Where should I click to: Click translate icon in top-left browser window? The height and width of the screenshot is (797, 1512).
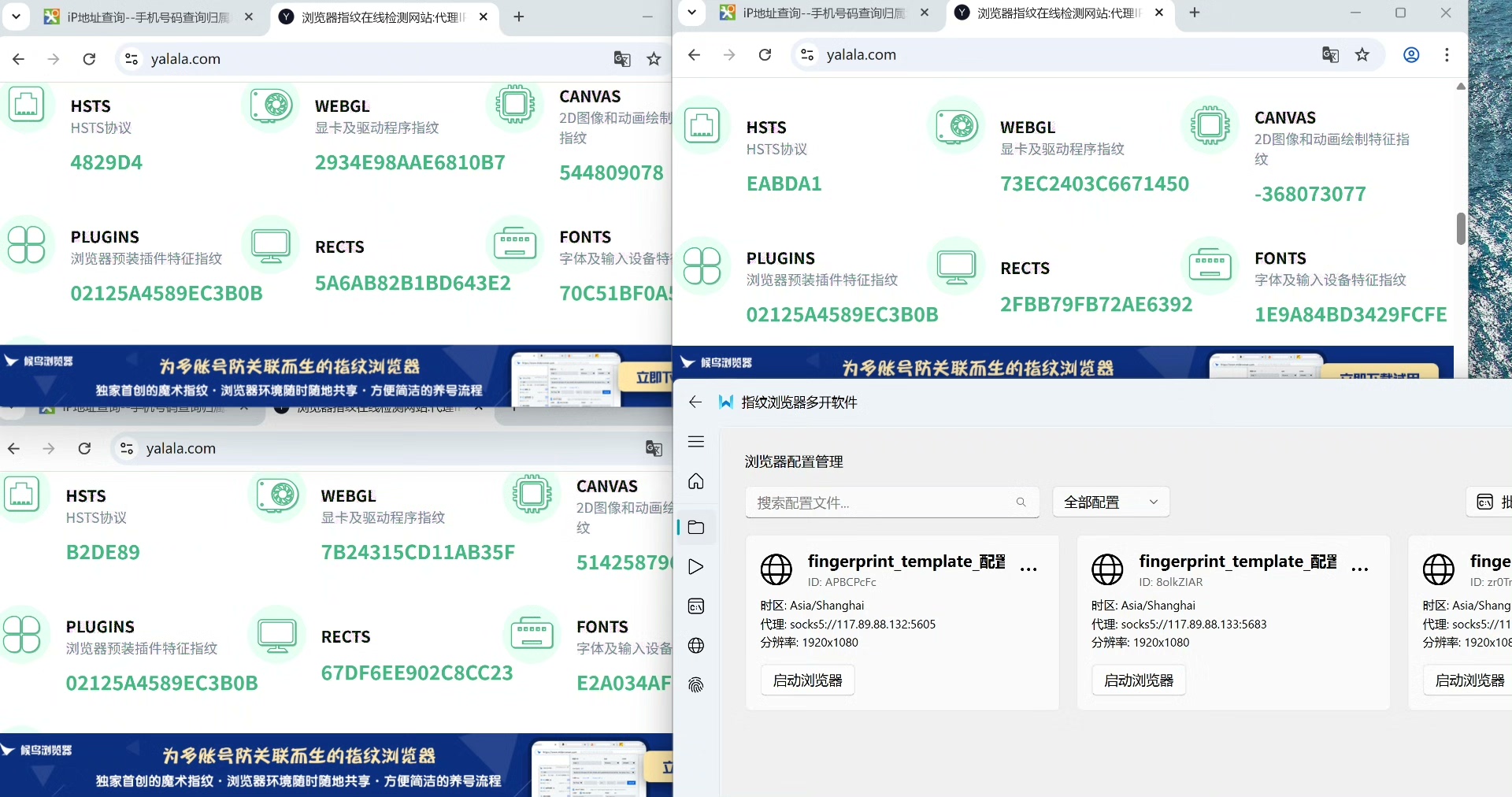622,58
